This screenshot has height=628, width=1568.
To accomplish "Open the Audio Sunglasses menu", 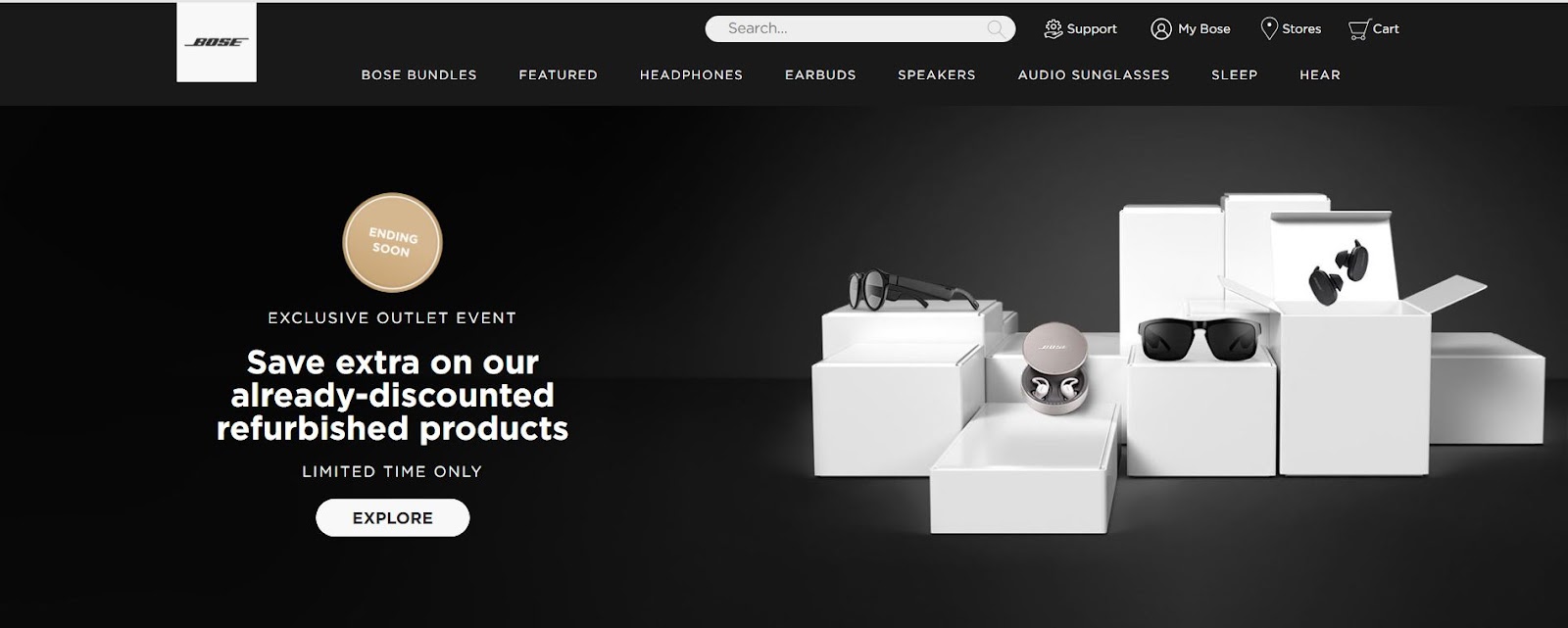I will (1094, 74).
